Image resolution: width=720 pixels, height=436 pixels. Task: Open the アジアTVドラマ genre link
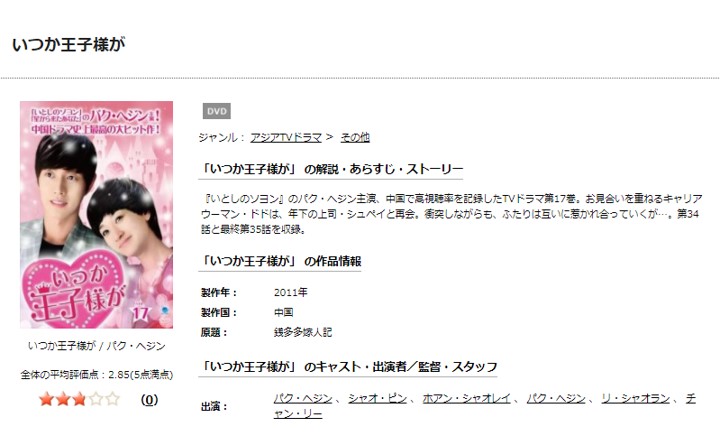(286, 137)
